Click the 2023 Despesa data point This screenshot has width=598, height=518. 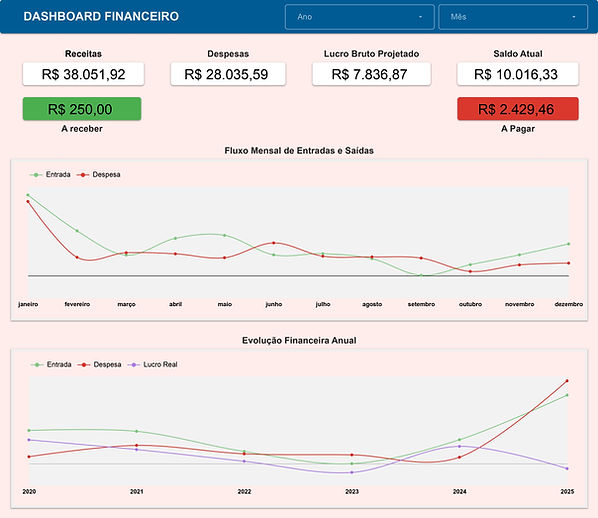(352, 455)
